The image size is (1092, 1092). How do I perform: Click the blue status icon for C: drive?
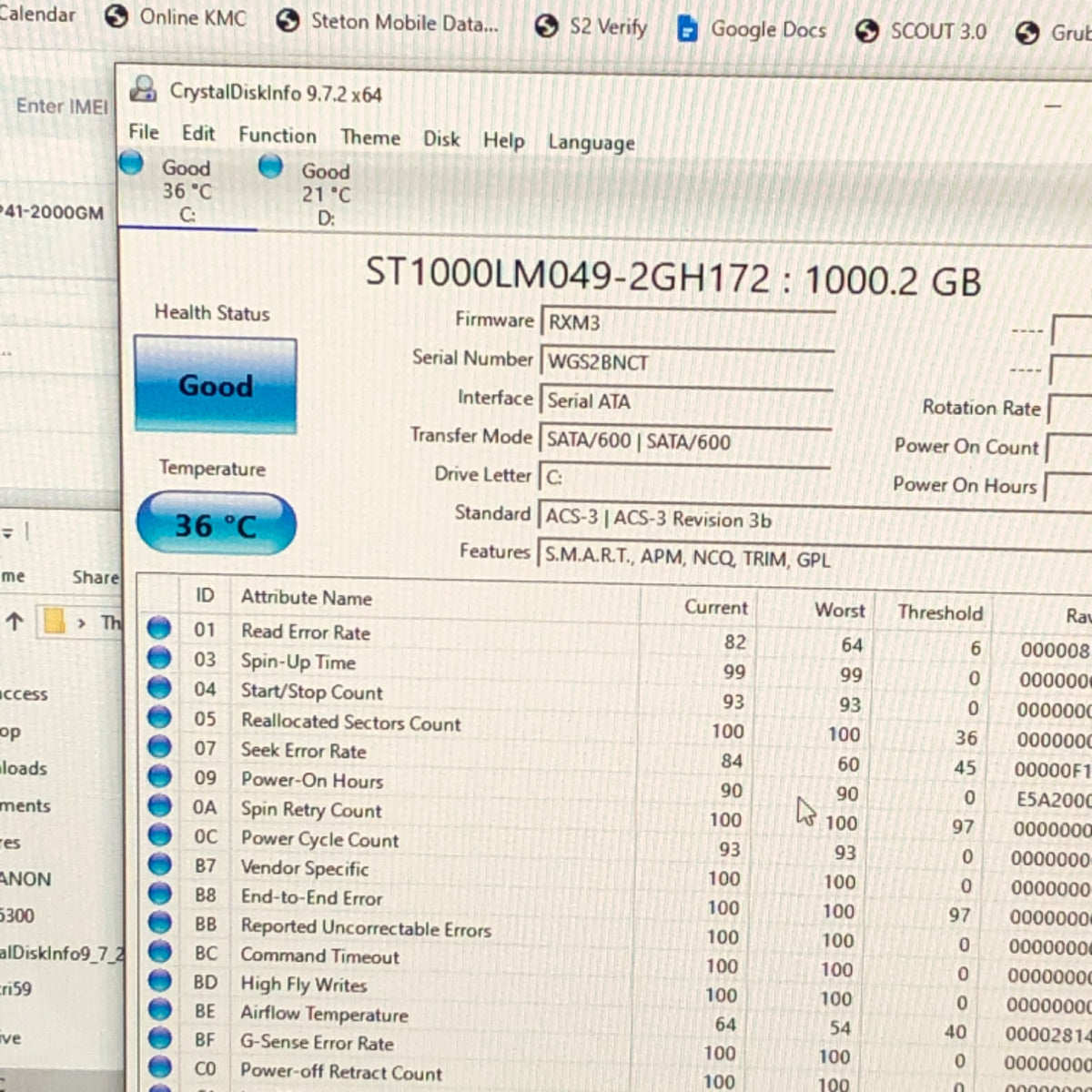132,164
